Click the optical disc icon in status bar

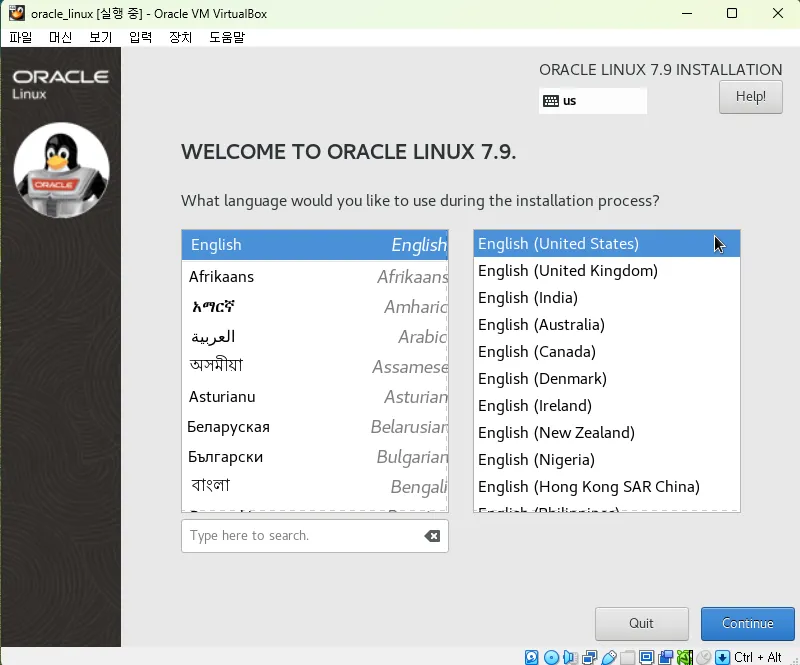[551, 657]
